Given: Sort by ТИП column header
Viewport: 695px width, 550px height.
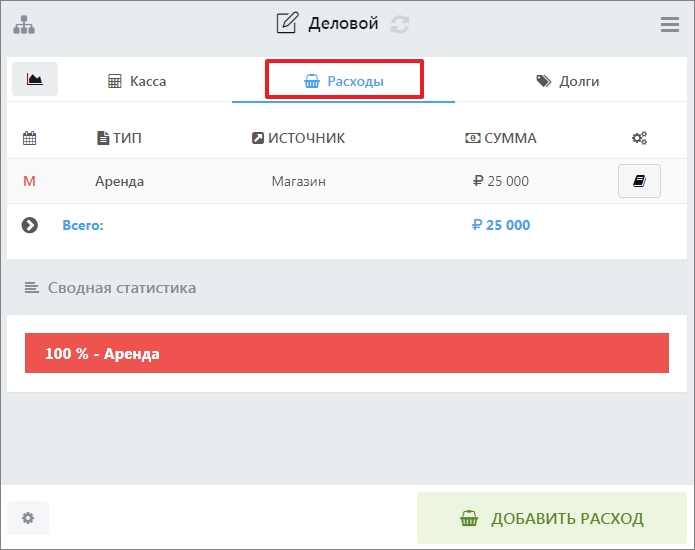Looking at the screenshot, I should tap(119, 138).
